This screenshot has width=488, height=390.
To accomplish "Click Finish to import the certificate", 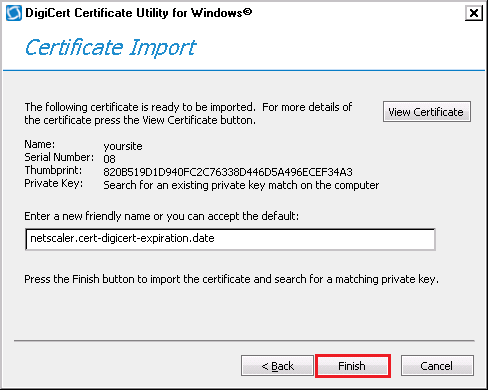I will pos(353,366).
